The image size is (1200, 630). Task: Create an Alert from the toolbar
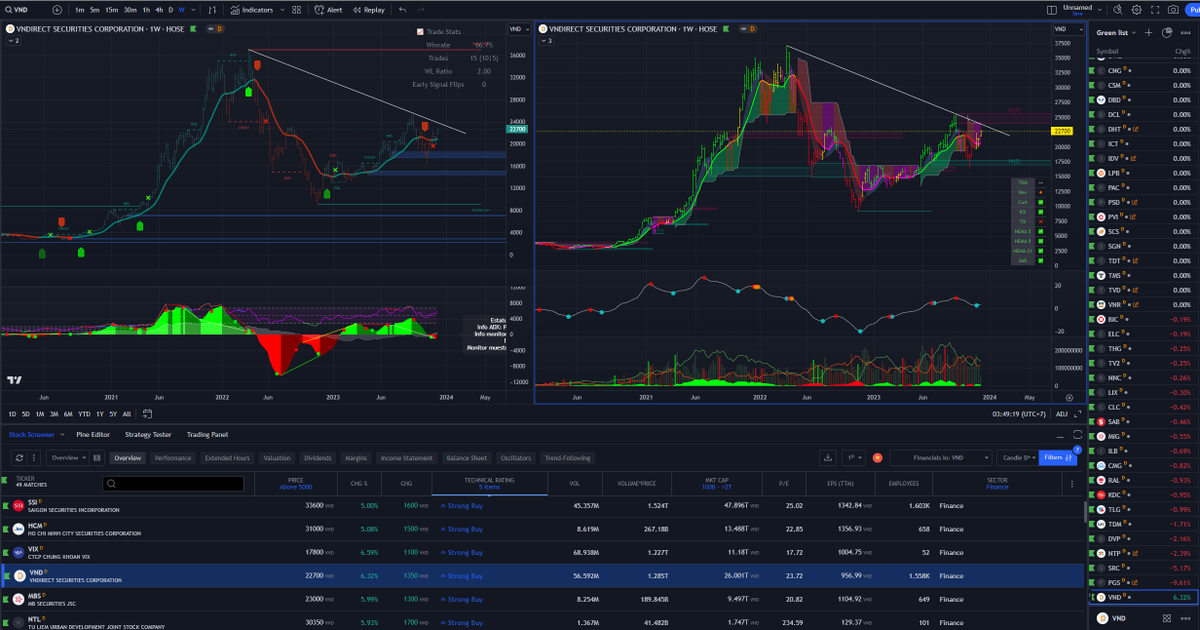[328, 9]
